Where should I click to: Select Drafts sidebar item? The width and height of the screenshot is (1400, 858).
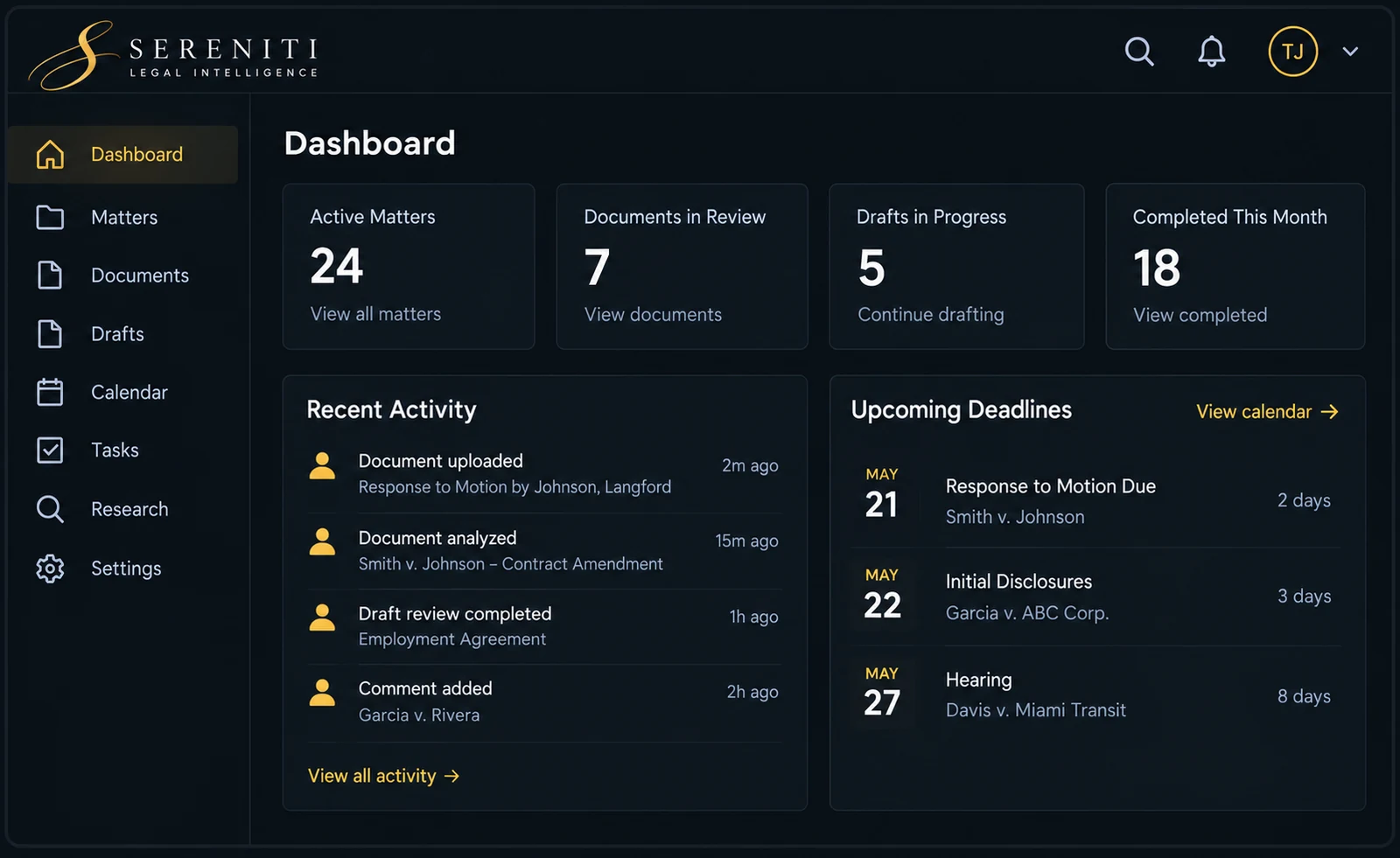tap(117, 334)
